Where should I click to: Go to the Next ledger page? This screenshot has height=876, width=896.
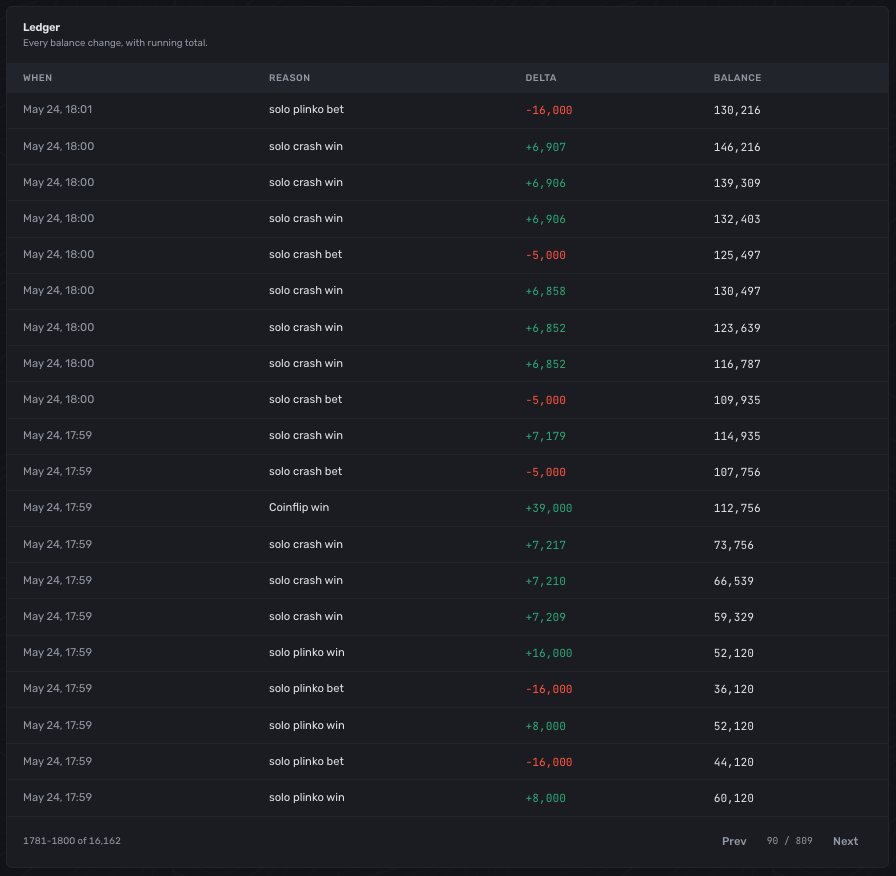point(845,841)
